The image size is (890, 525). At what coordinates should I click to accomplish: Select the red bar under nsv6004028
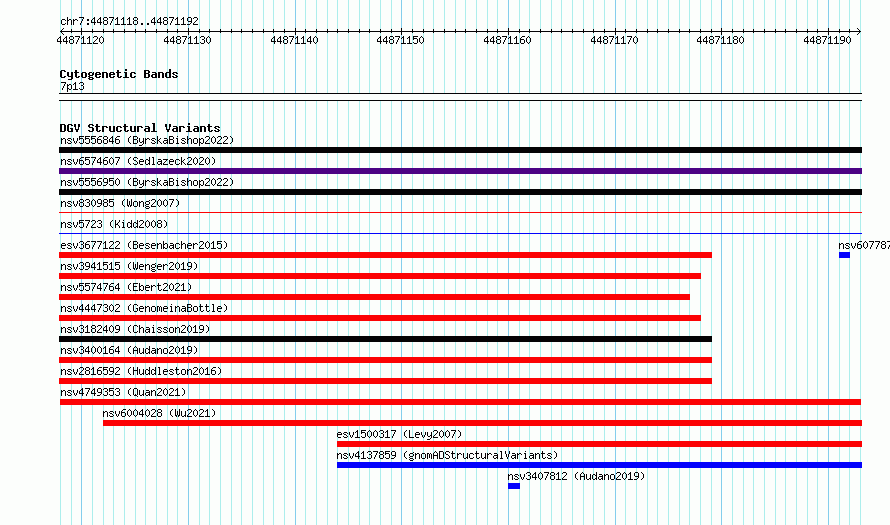(x=482, y=423)
